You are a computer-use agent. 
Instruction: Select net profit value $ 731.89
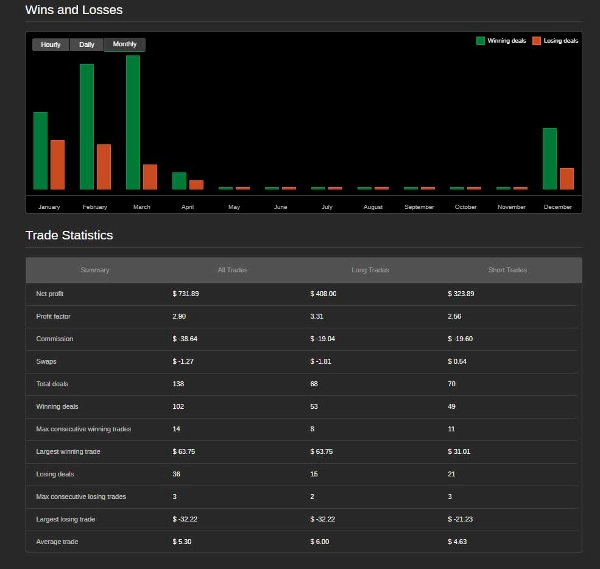tap(186, 293)
